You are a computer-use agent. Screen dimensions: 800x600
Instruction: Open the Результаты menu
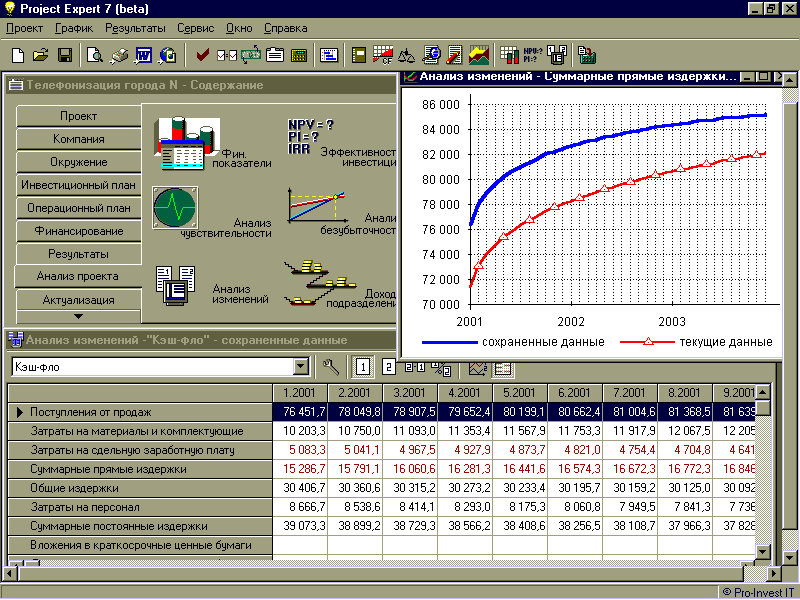pyautogui.click(x=135, y=28)
